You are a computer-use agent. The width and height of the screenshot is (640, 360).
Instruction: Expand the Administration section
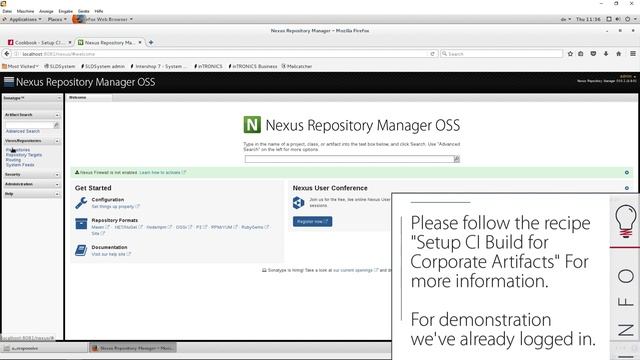point(57,184)
